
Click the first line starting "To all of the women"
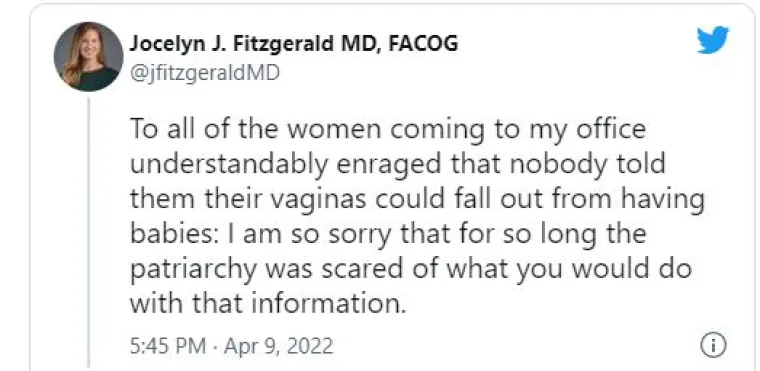388,130
